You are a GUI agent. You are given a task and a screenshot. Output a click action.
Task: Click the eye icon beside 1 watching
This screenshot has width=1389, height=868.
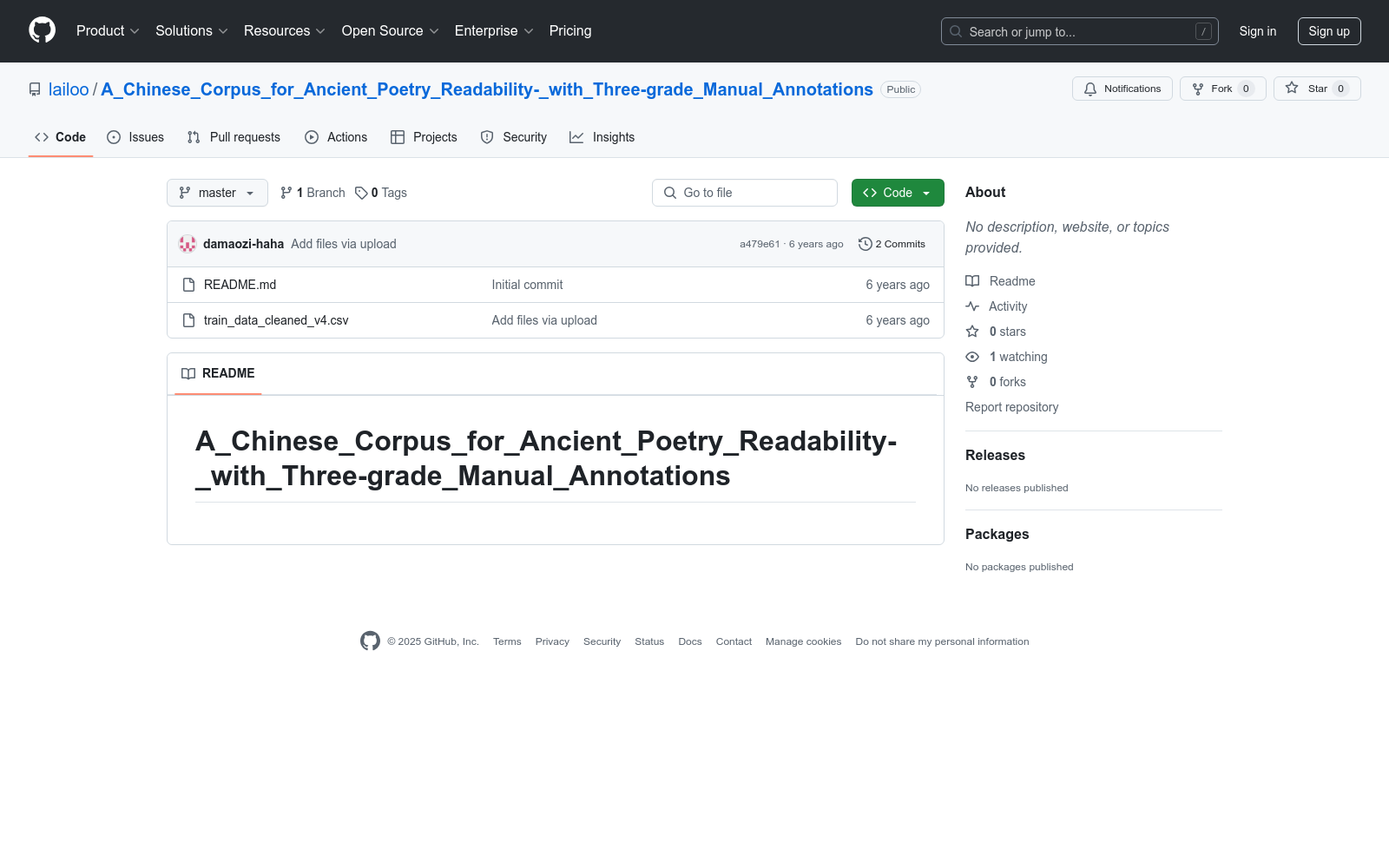pos(972,357)
